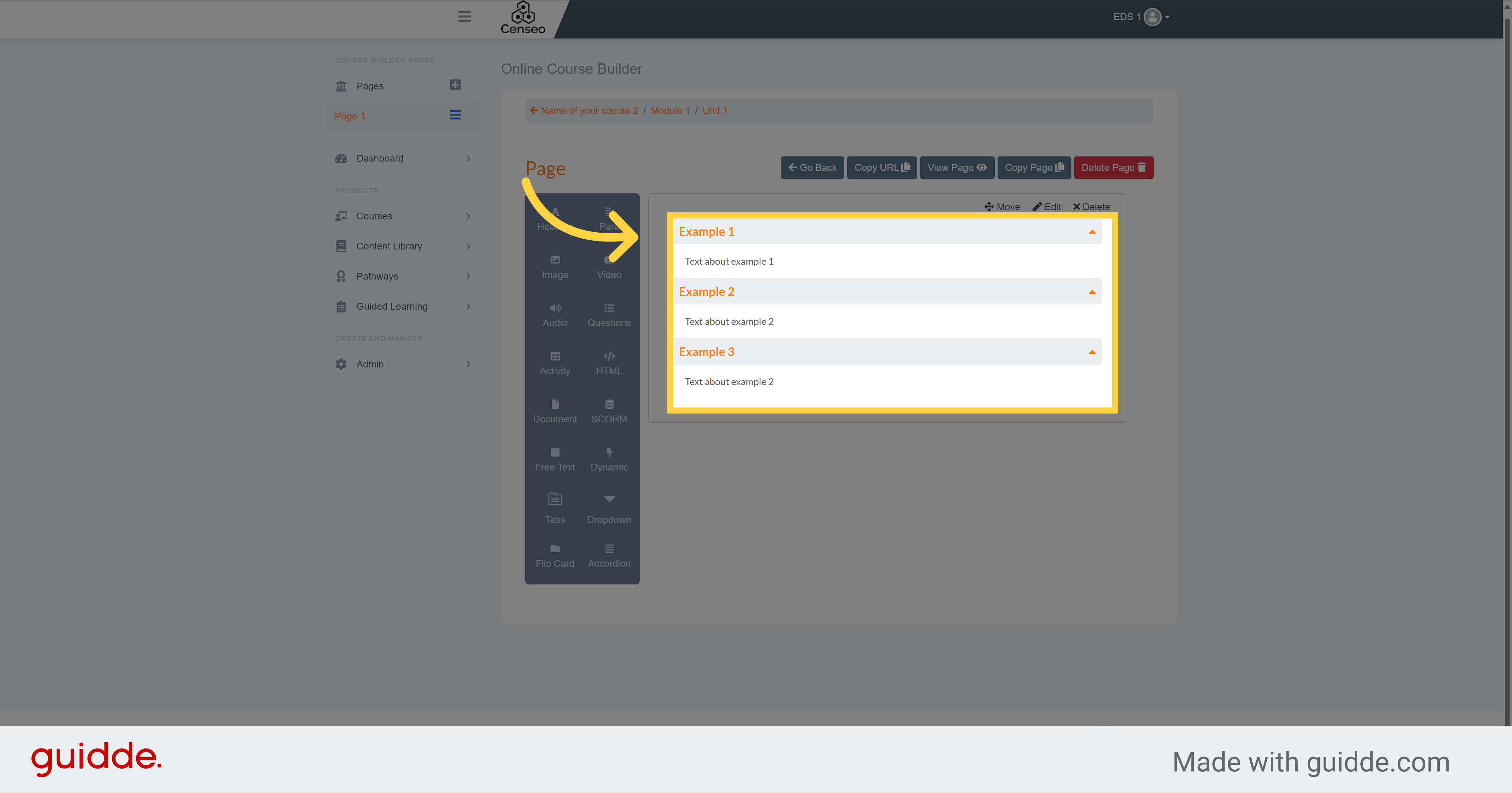Select Page 1 in course builder pages
The width and height of the screenshot is (1512, 793).
(x=350, y=116)
